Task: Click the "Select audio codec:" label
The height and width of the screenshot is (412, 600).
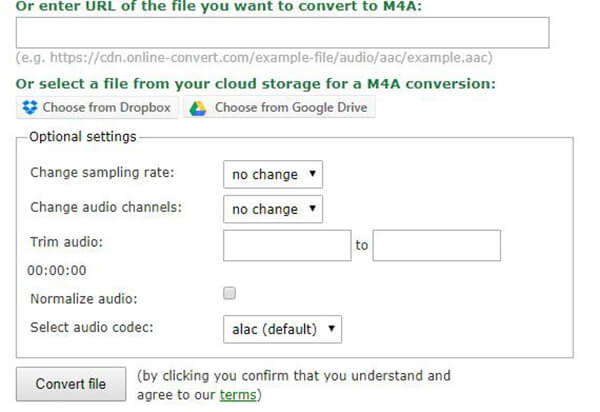Action: [x=91, y=327]
